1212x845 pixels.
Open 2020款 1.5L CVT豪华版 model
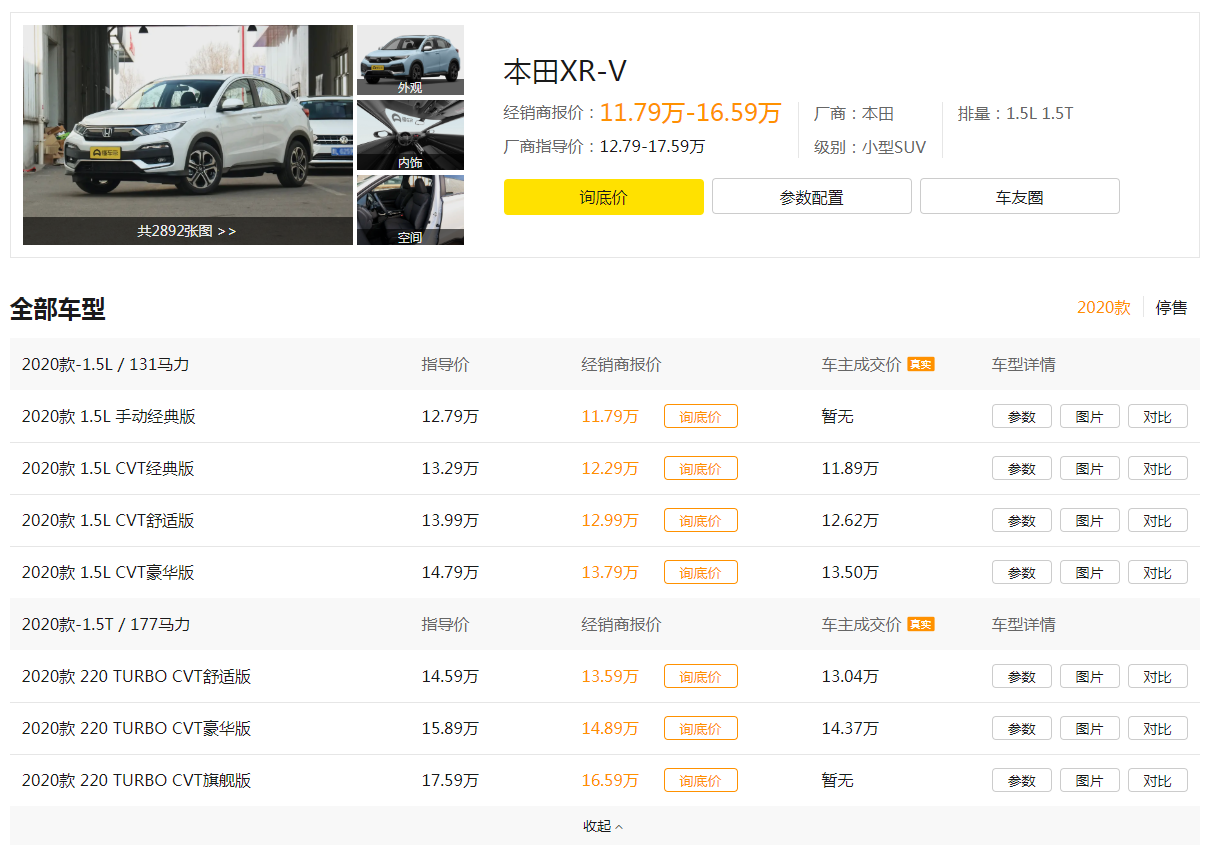coord(108,572)
